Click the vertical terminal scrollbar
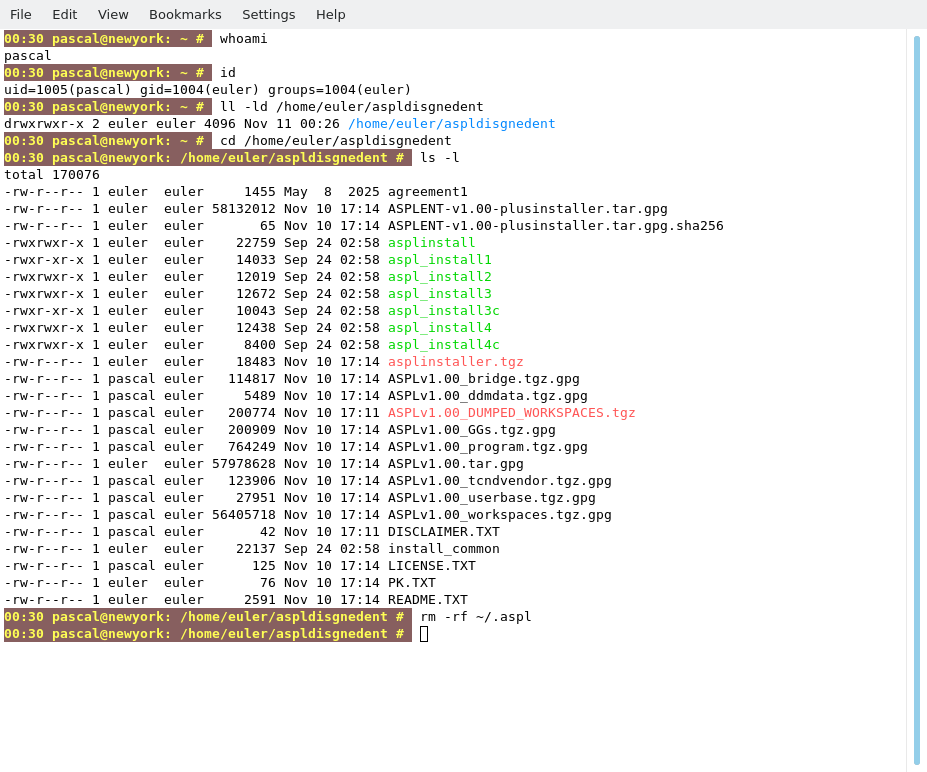Image resolution: width=927 pixels, height=772 pixels. 916,400
